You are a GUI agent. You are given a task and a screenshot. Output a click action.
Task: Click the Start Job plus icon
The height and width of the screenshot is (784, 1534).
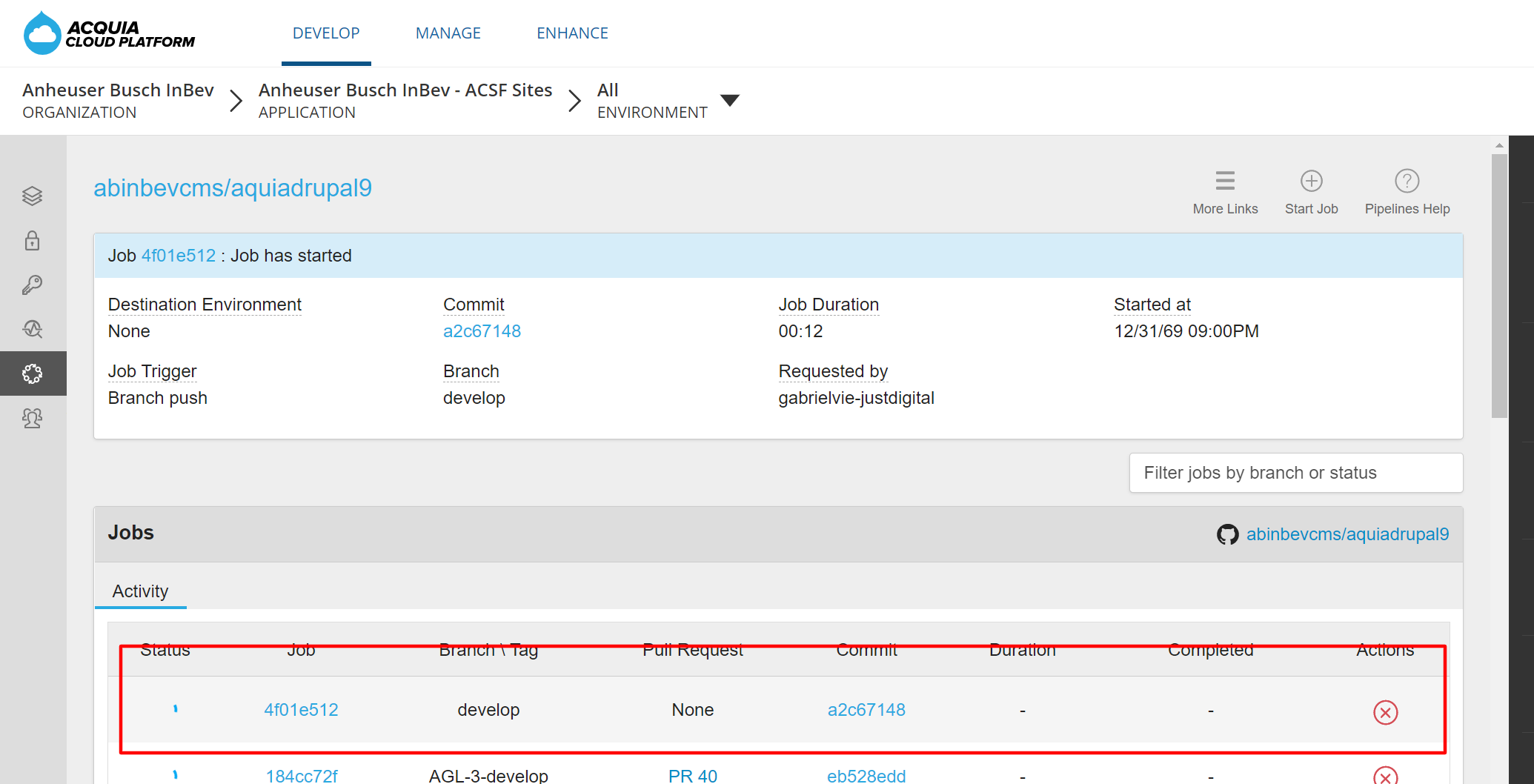pos(1311,181)
